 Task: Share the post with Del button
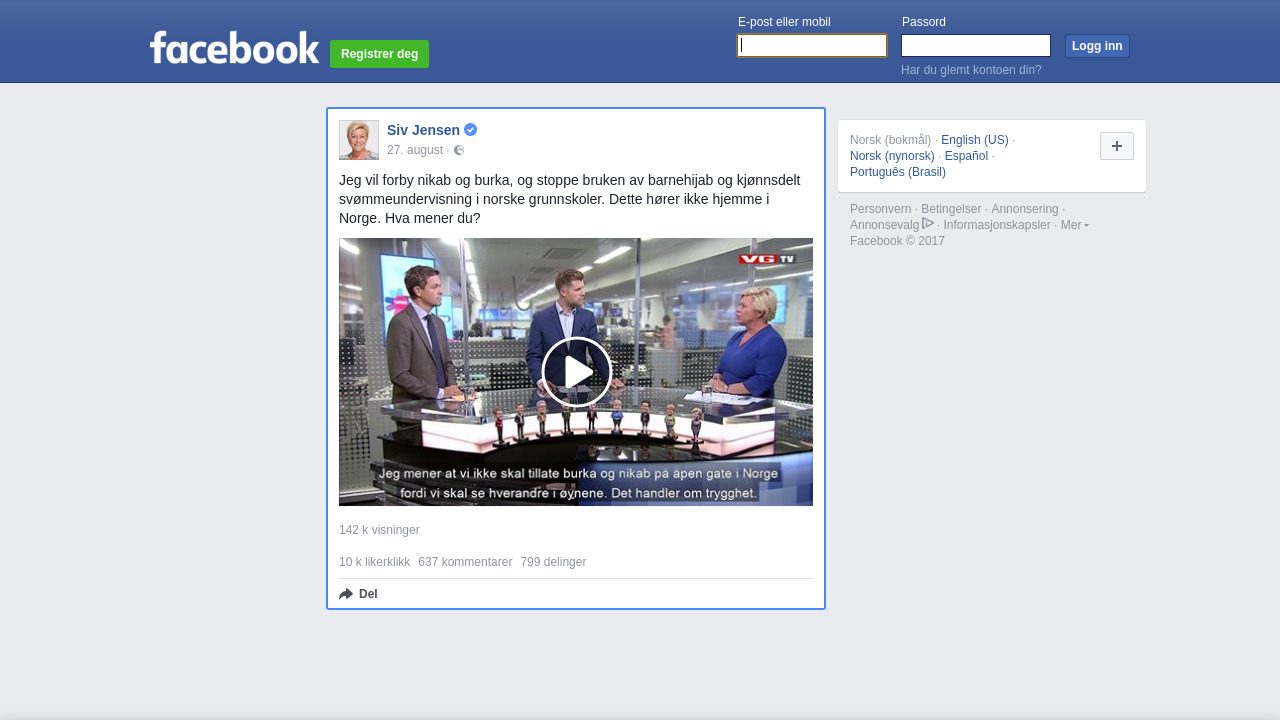(x=359, y=594)
